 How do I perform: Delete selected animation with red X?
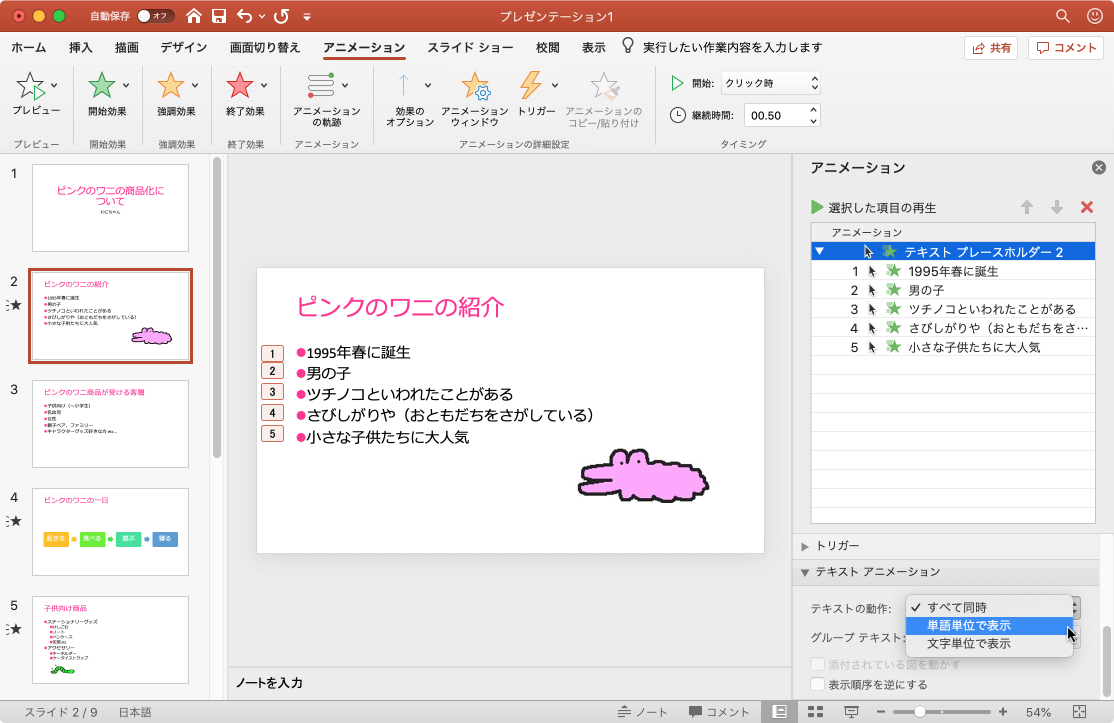[1087, 207]
